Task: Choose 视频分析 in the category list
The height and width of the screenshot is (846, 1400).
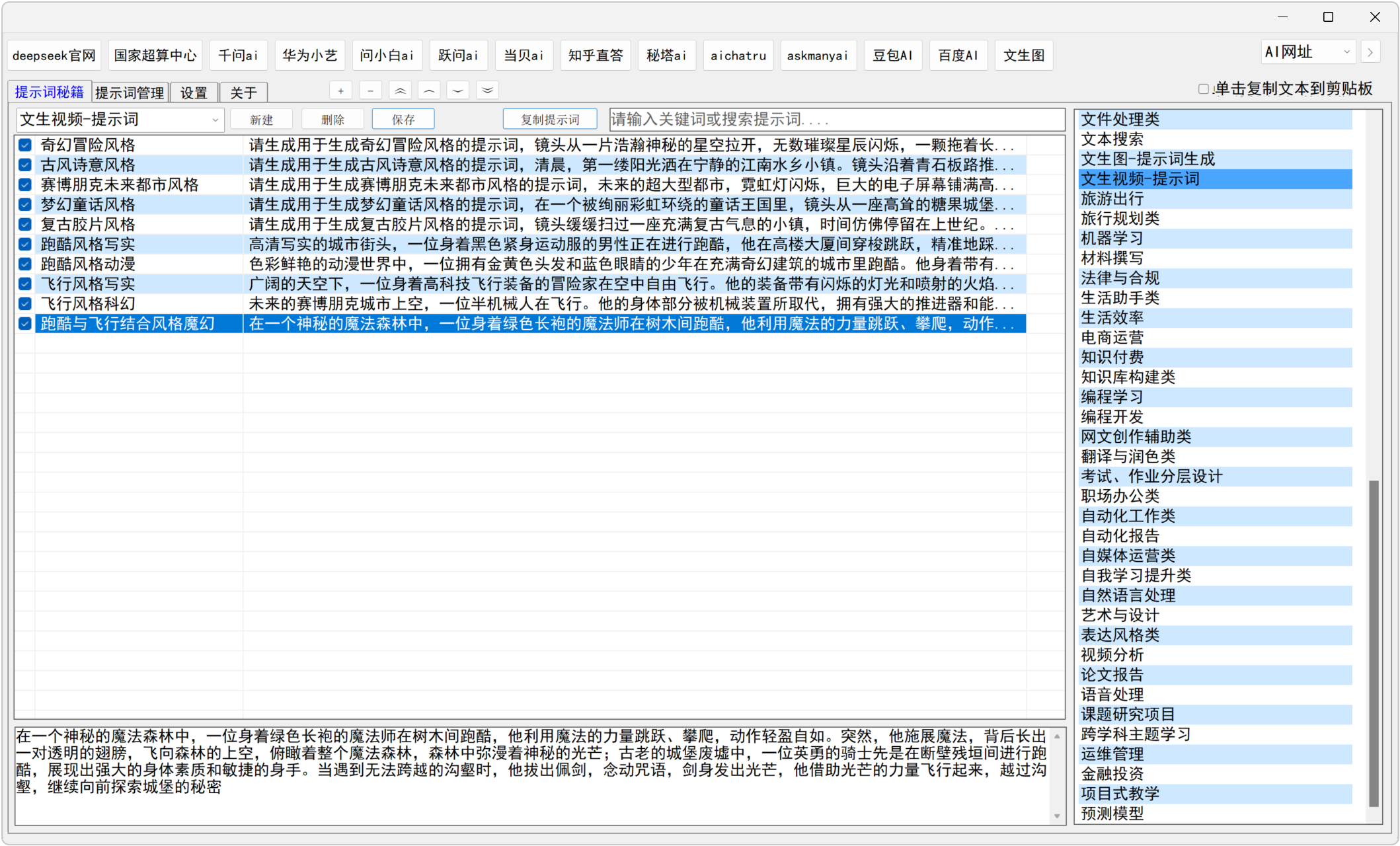Action: (1215, 655)
